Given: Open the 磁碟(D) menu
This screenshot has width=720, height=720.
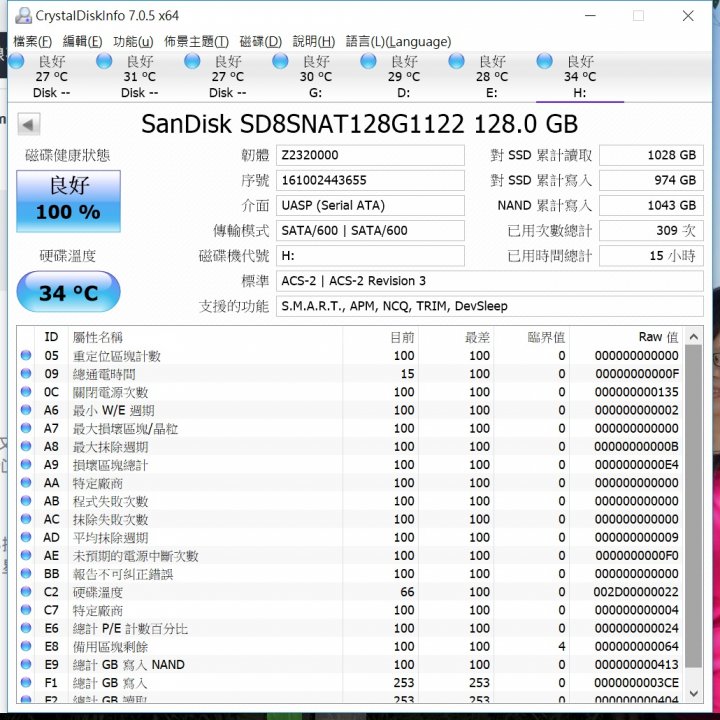Looking at the screenshot, I should [x=260, y=41].
